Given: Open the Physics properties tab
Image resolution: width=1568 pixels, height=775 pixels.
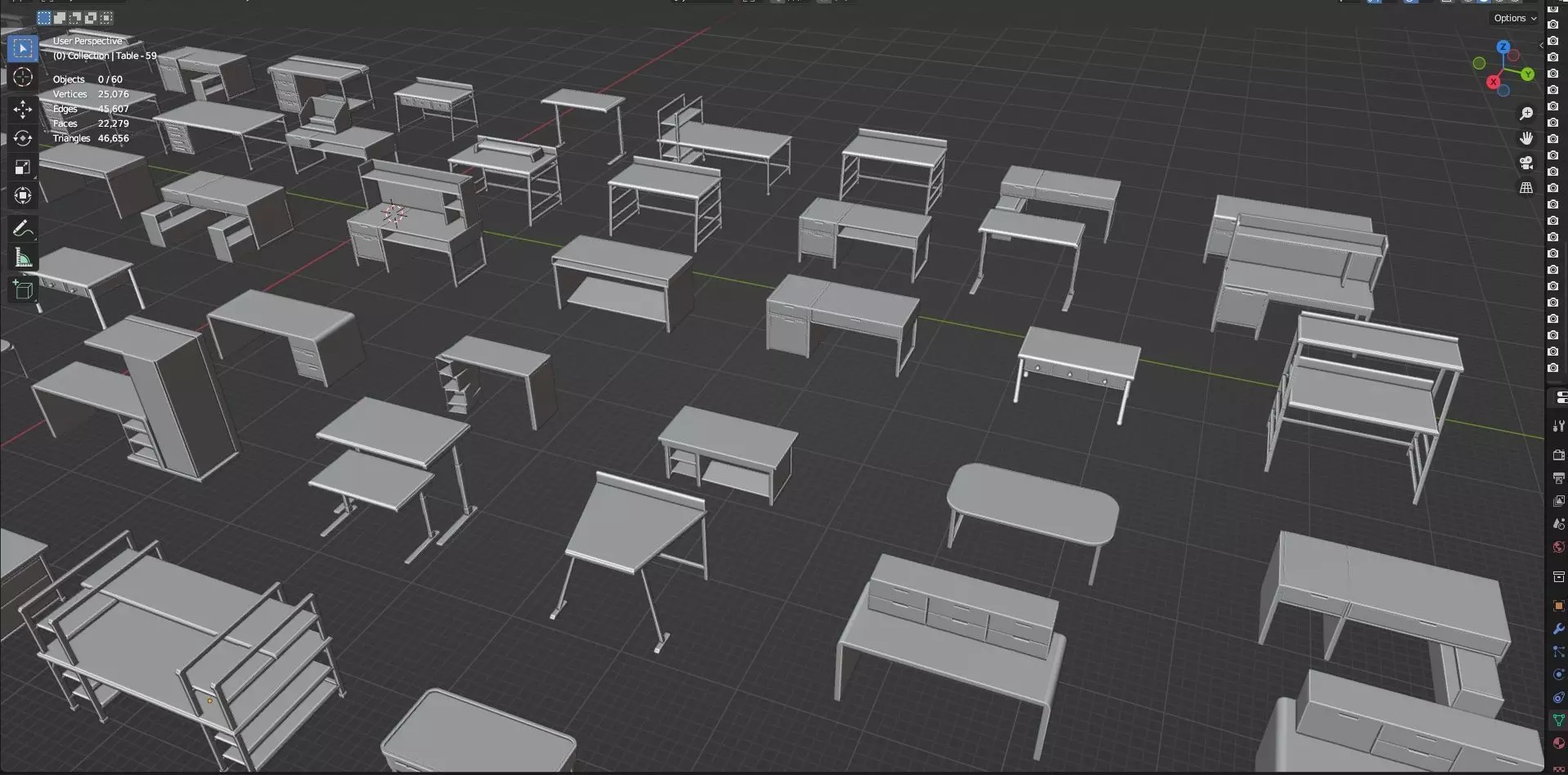Looking at the screenshot, I should point(1558,674).
